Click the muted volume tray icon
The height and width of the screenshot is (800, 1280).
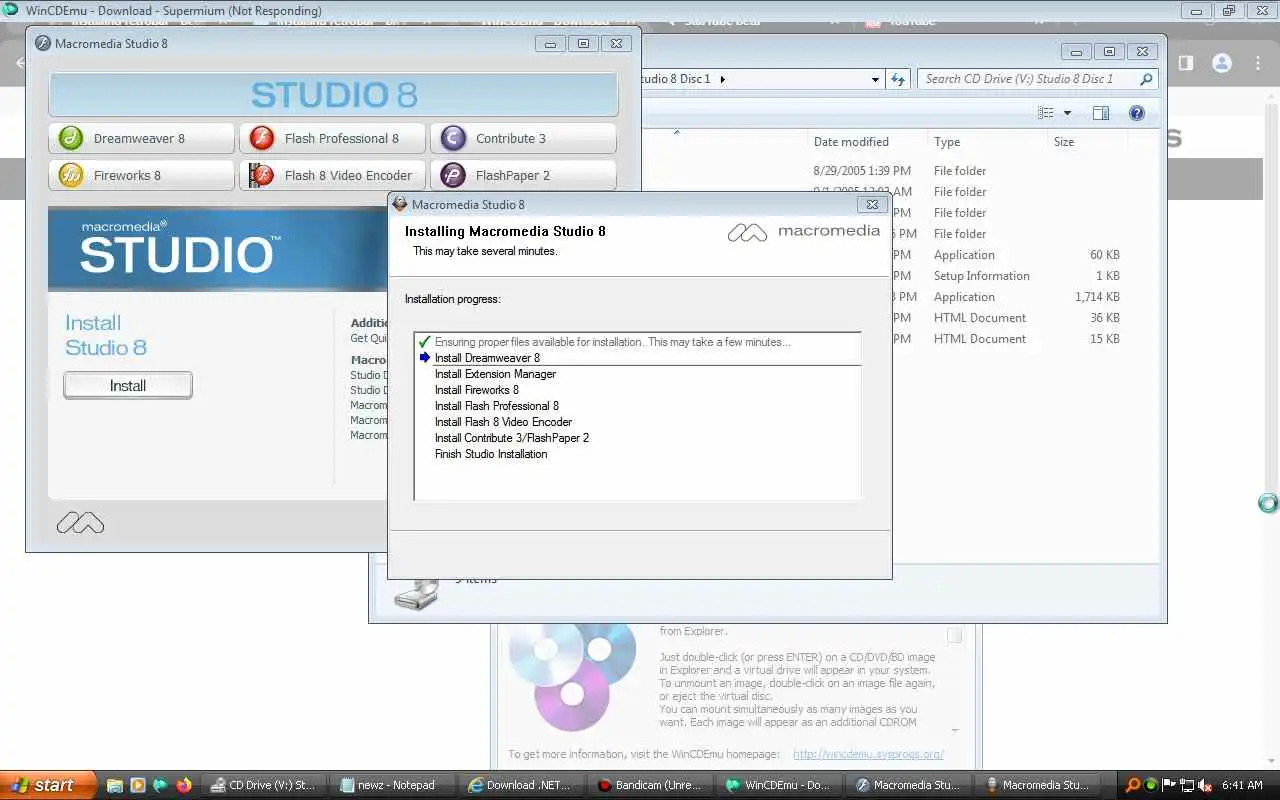tap(1205, 786)
